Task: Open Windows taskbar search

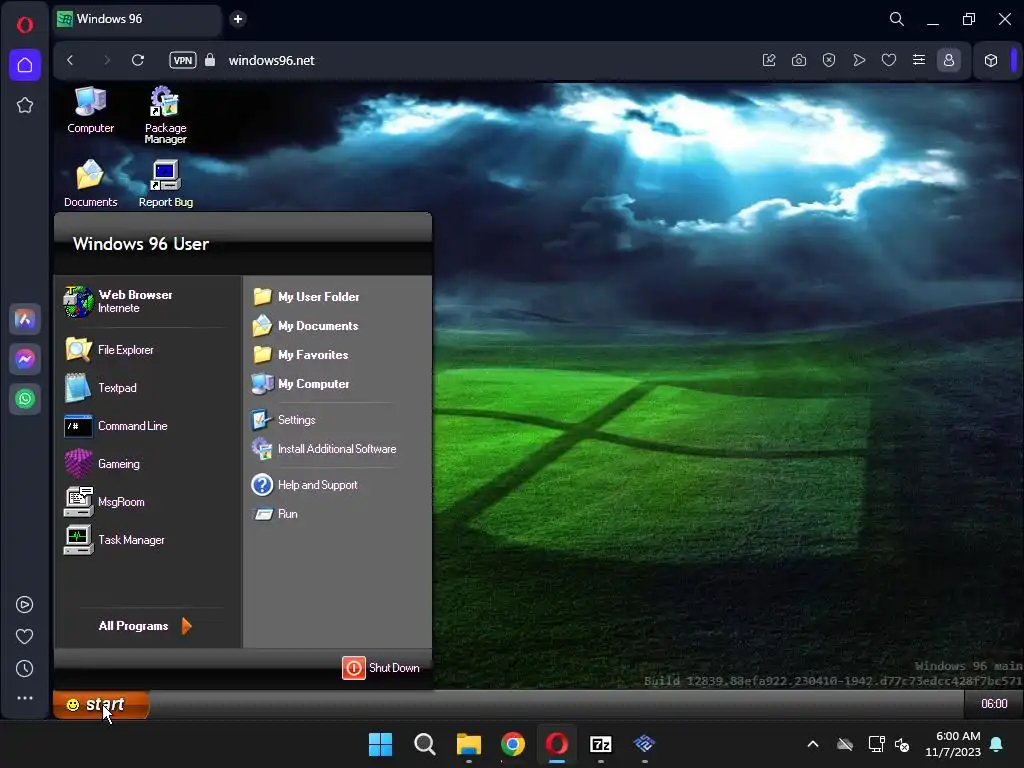Action: point(424,744)
